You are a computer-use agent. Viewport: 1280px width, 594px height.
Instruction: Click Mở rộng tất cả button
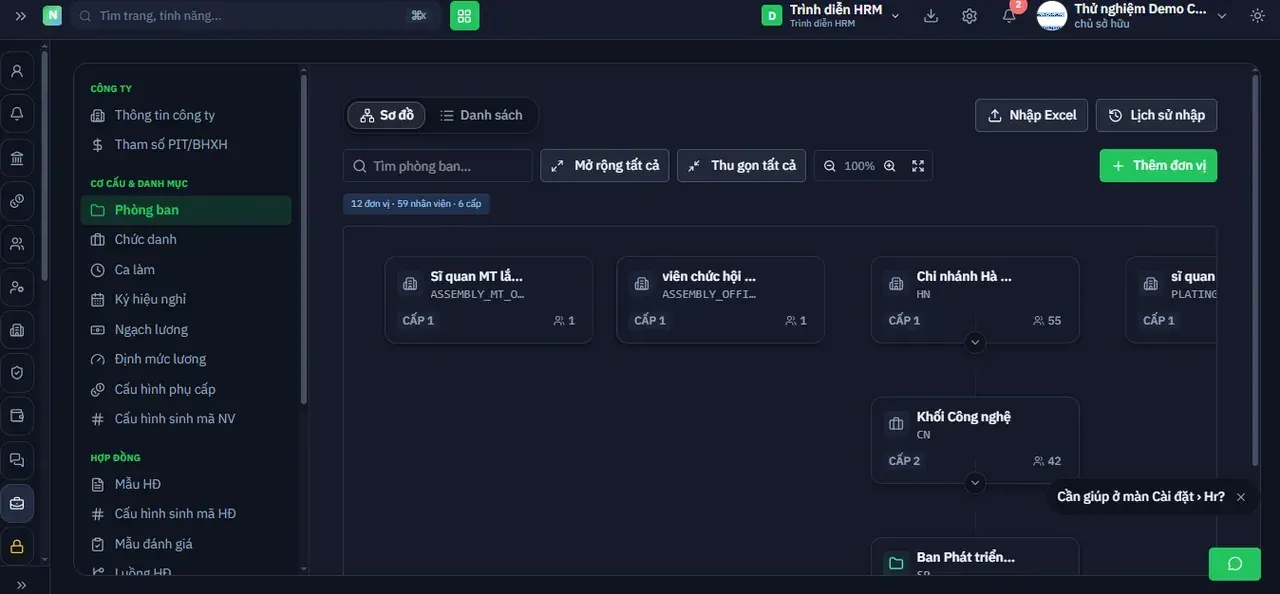click(605, 166)
